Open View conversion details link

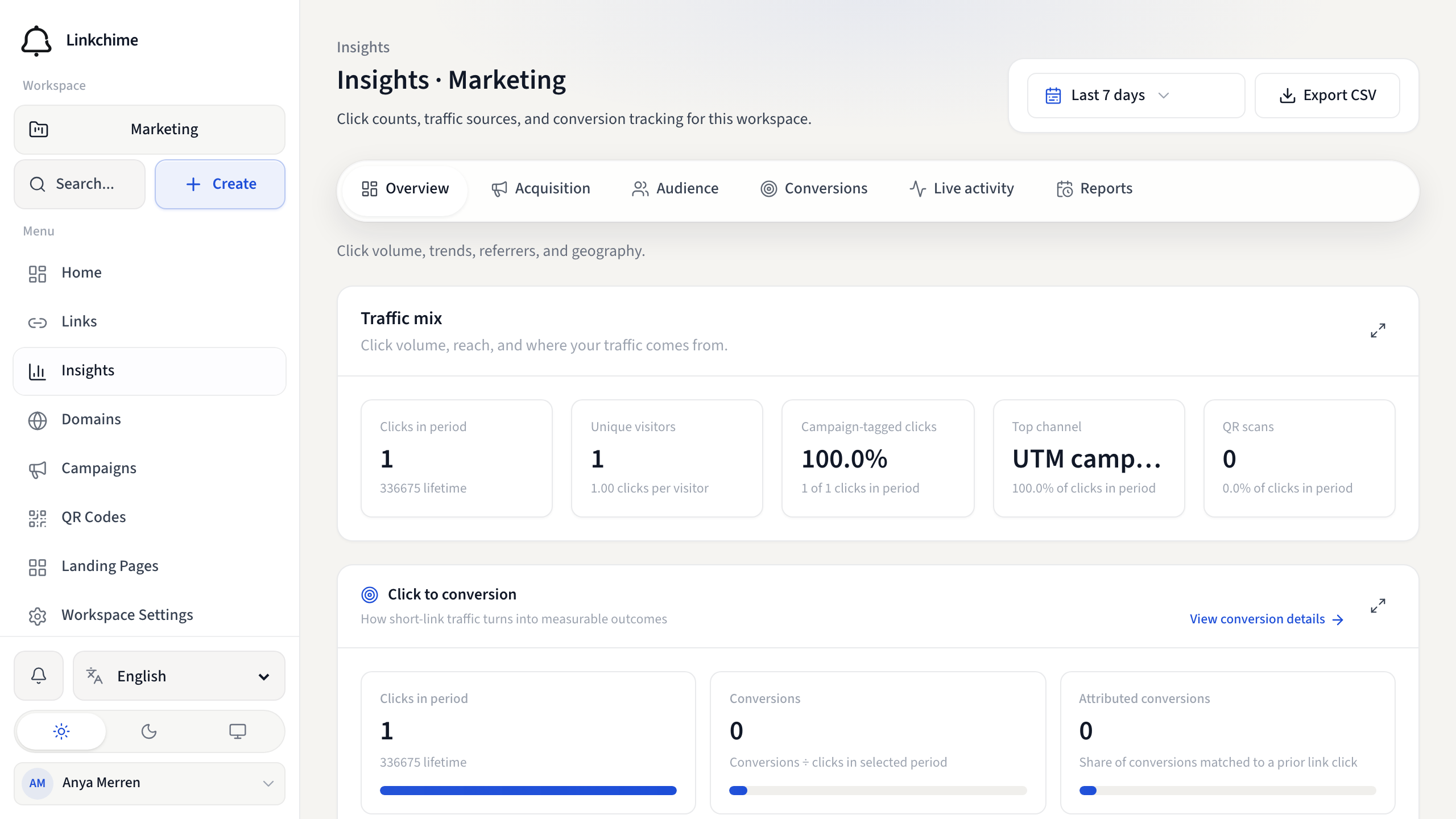[x=1267, y=619]
